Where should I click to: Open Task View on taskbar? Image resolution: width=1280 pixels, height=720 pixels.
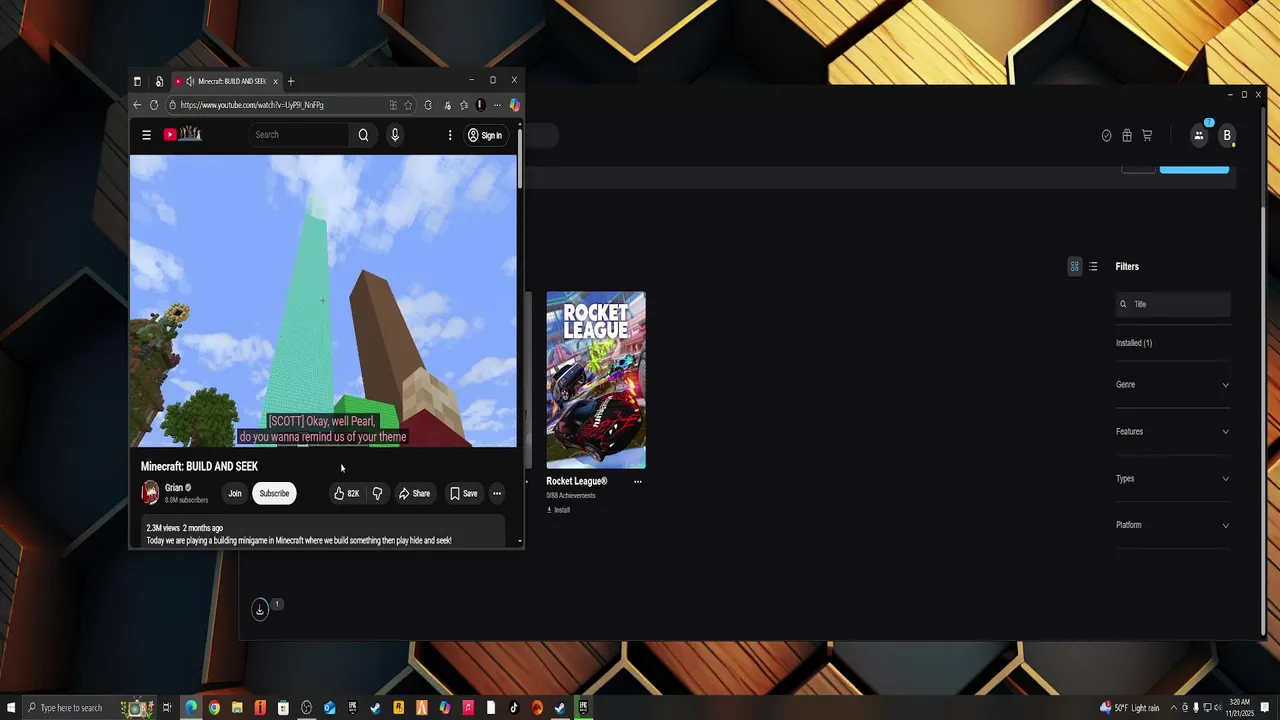coord(167,708)
